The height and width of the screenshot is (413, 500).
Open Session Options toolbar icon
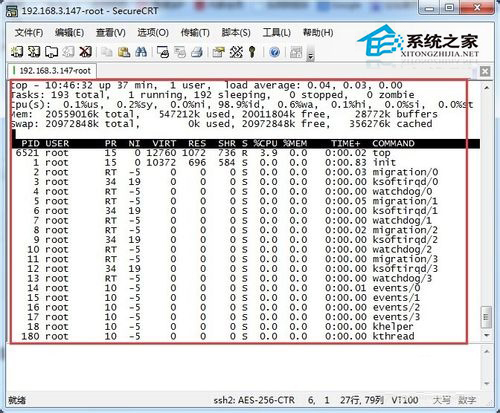[x=219, y=52]
